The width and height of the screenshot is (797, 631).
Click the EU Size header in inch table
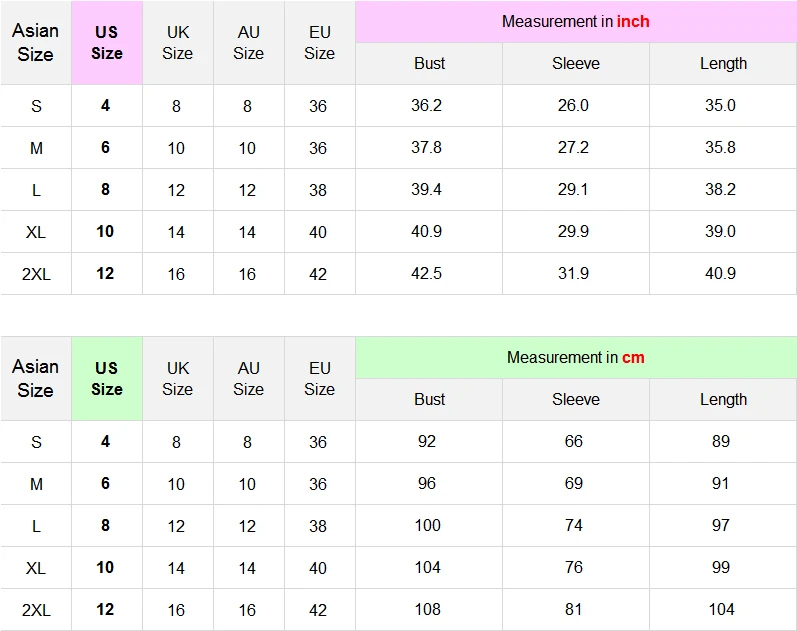pos(320,43)
